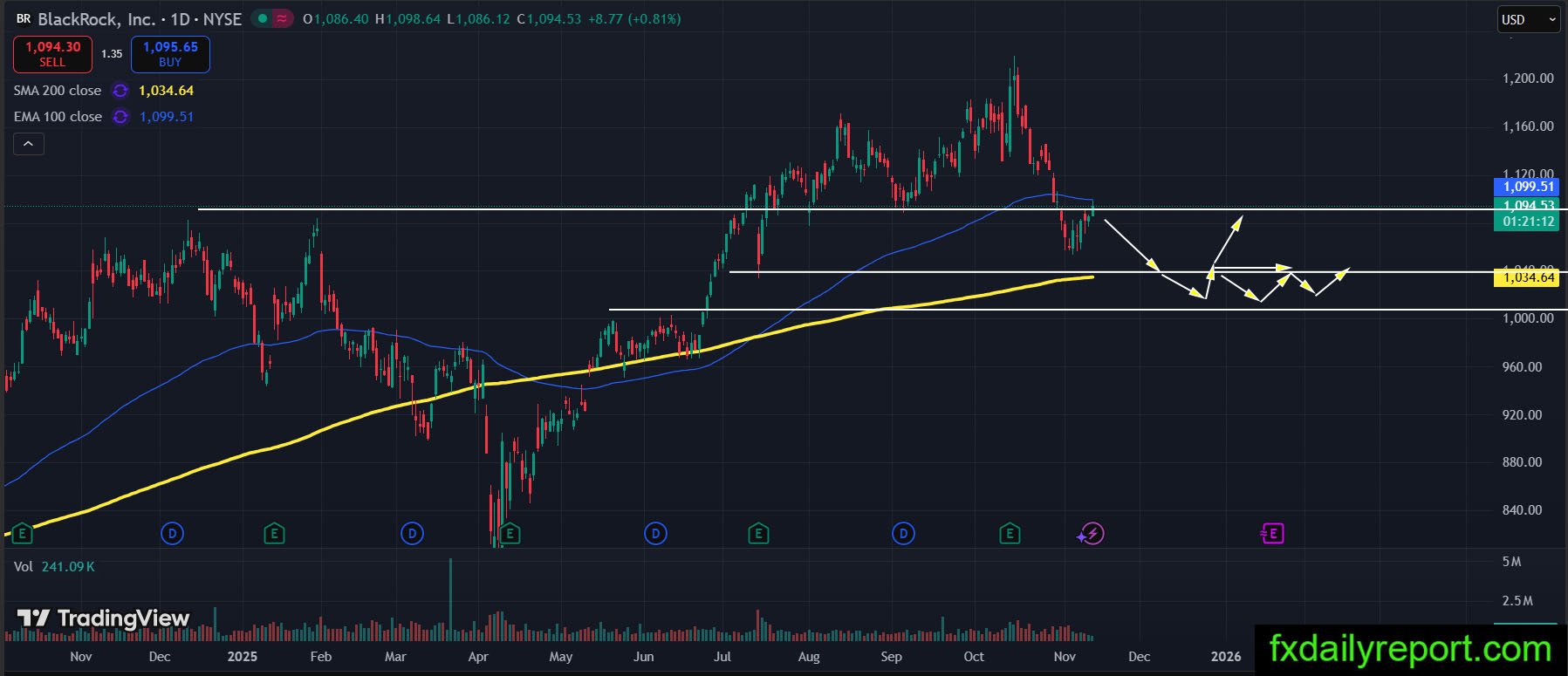Click the 01:21:12 bar countdown tag

click(1528, 222)
